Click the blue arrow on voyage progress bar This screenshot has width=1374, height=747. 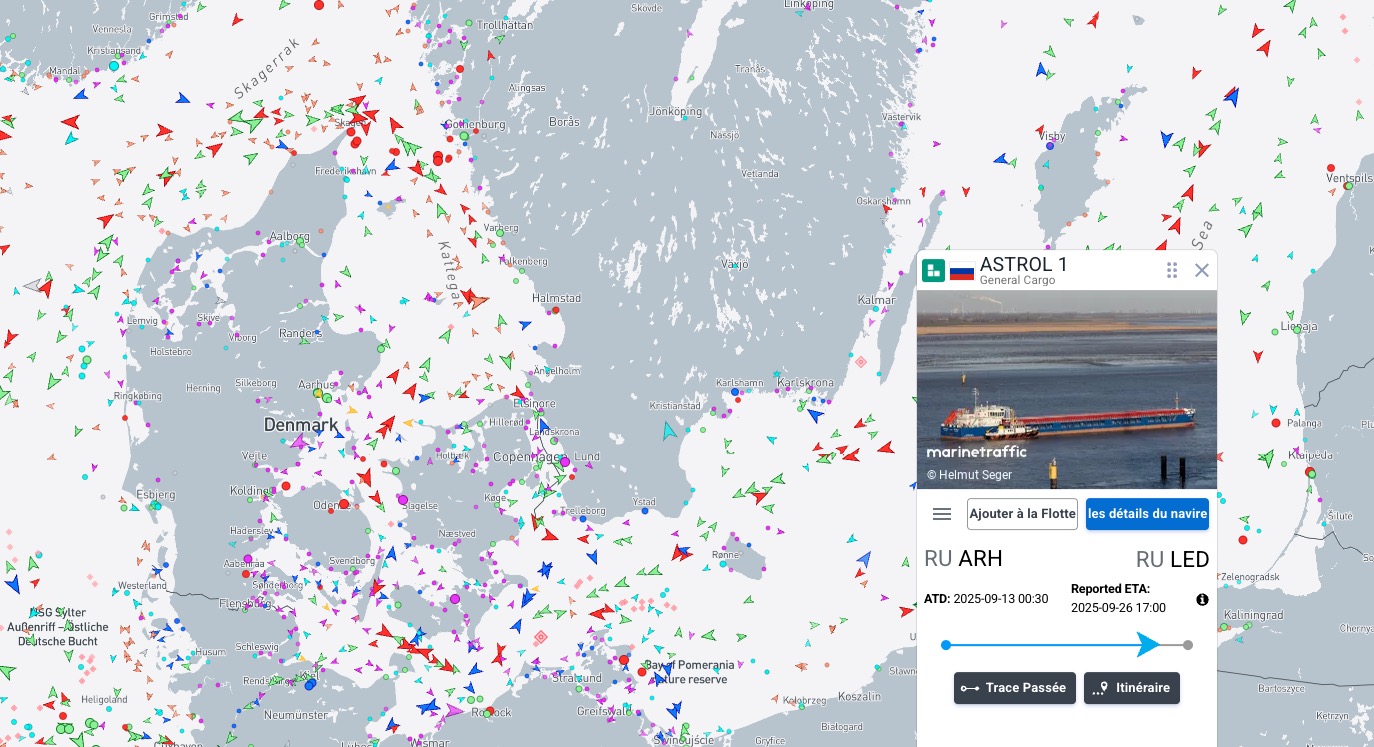(x=1148, y=645)
